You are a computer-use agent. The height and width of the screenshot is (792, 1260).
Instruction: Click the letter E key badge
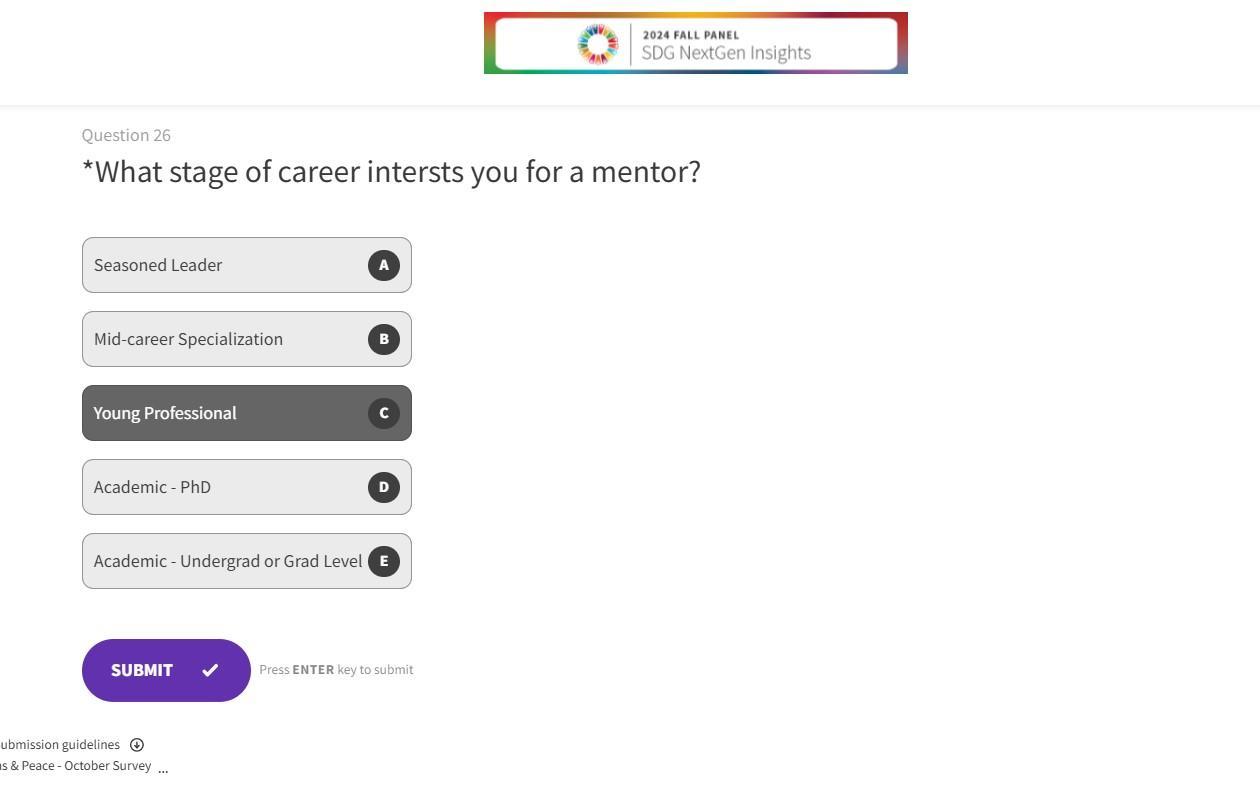(x=384, y=561)
